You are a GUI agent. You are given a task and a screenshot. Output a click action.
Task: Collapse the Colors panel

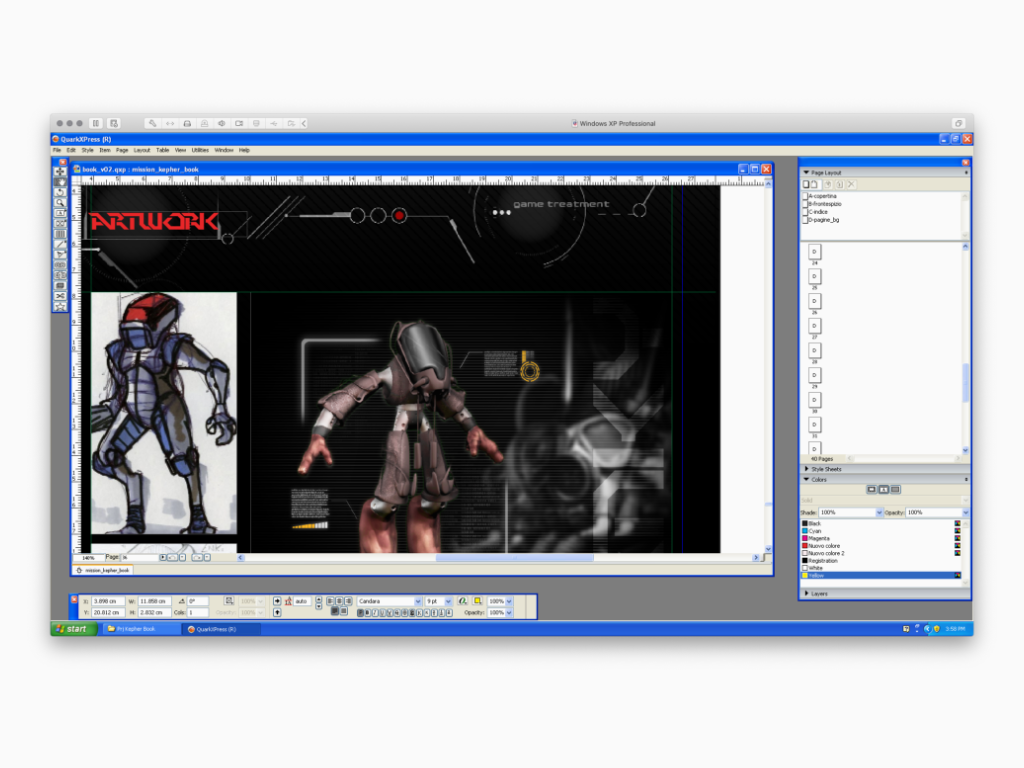tap(806, 479)
